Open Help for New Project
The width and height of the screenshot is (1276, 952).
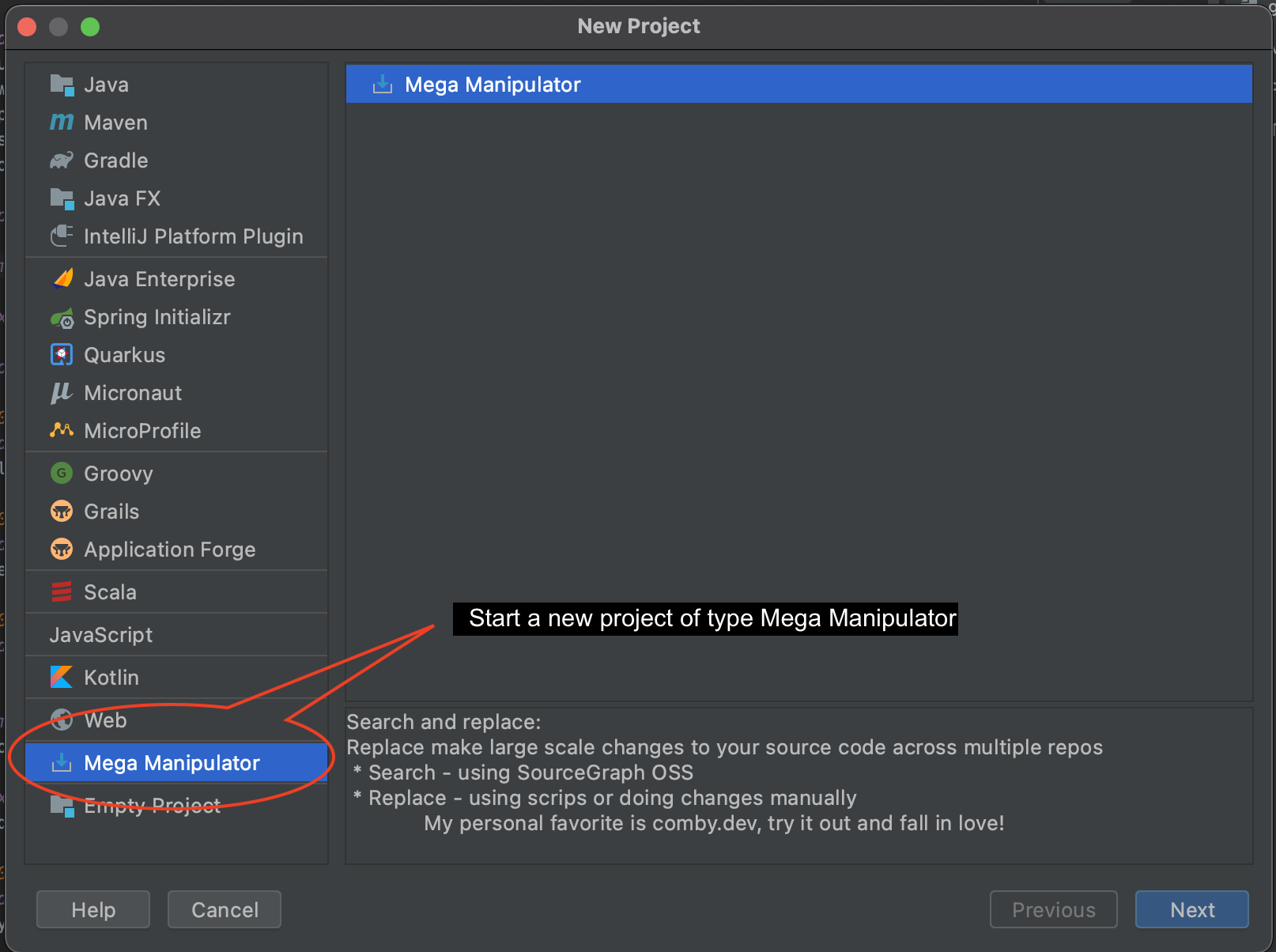click(x=93, y=909)
